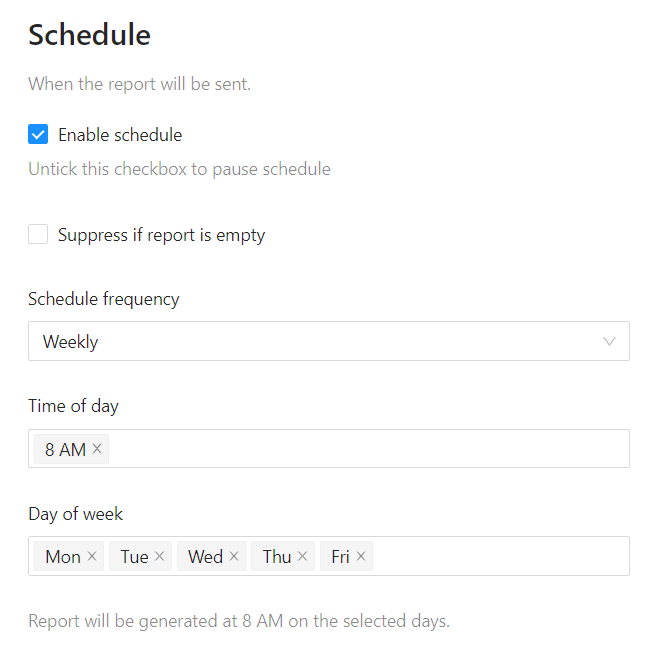Remove the 8 AM time tag
Screen dimensions: 671x655
(97, 449)
